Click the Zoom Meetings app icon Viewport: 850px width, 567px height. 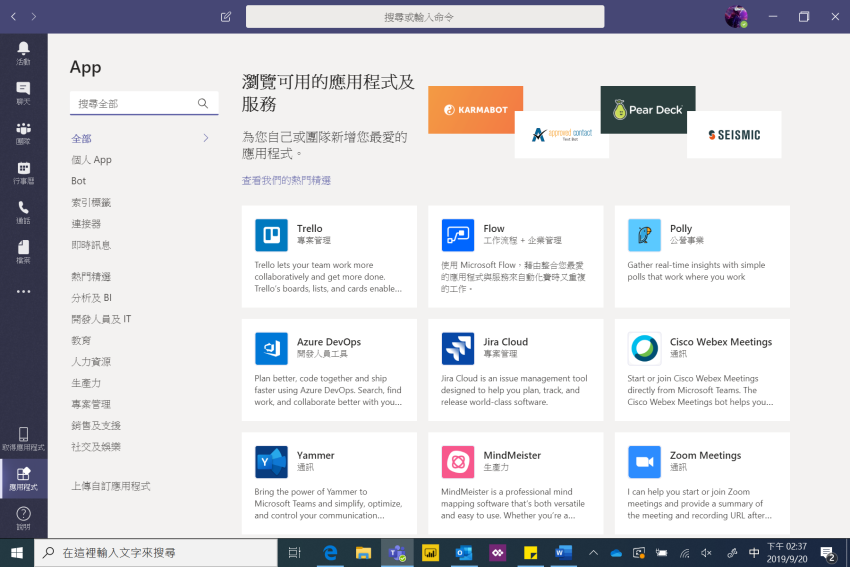[x=644, y=461]
